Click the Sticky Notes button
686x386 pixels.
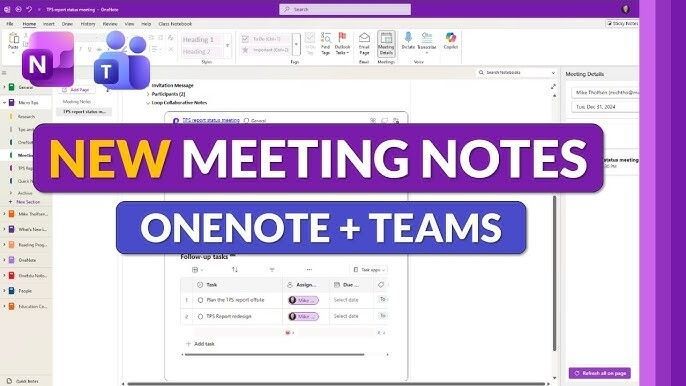[x=622, y=23]
